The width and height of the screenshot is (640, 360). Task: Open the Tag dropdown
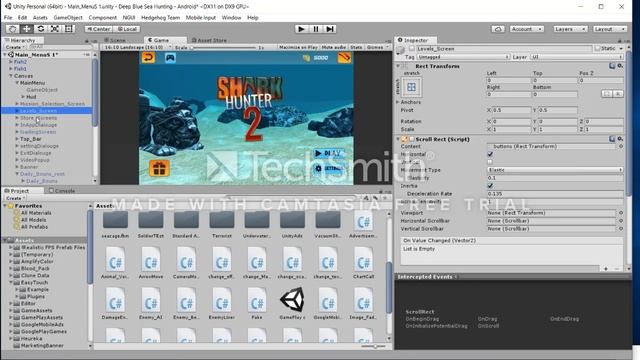pos(463,57)
